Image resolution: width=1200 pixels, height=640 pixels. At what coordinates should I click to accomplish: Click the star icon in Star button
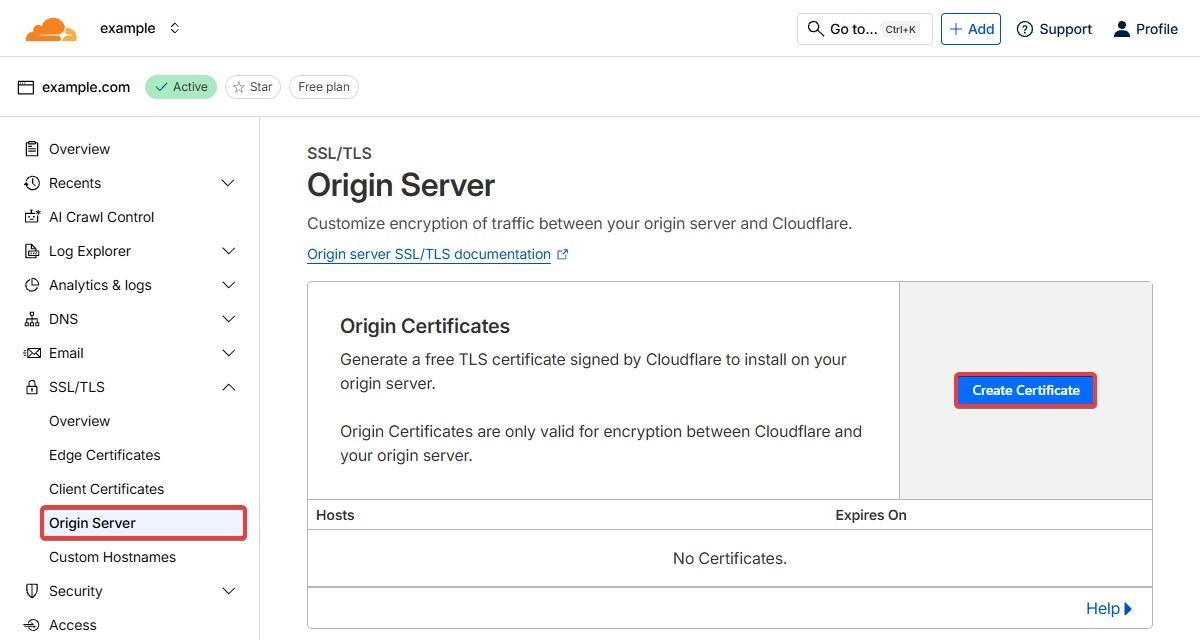click(x=239, y=87)
